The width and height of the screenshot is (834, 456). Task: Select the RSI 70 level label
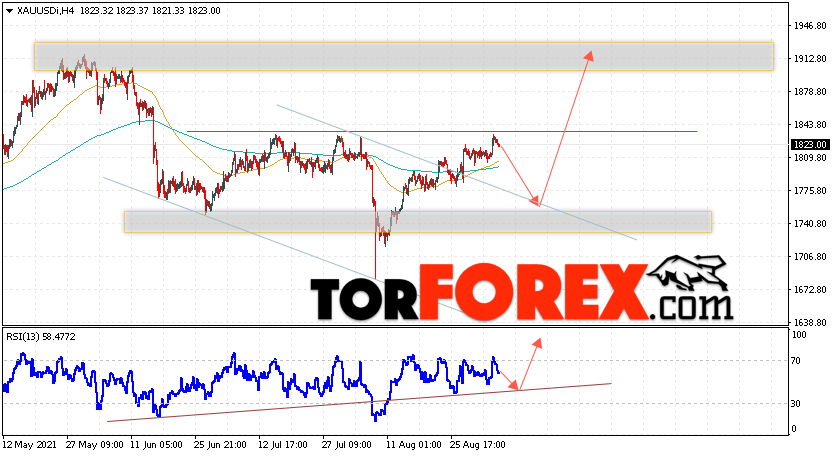pos(796,361)
